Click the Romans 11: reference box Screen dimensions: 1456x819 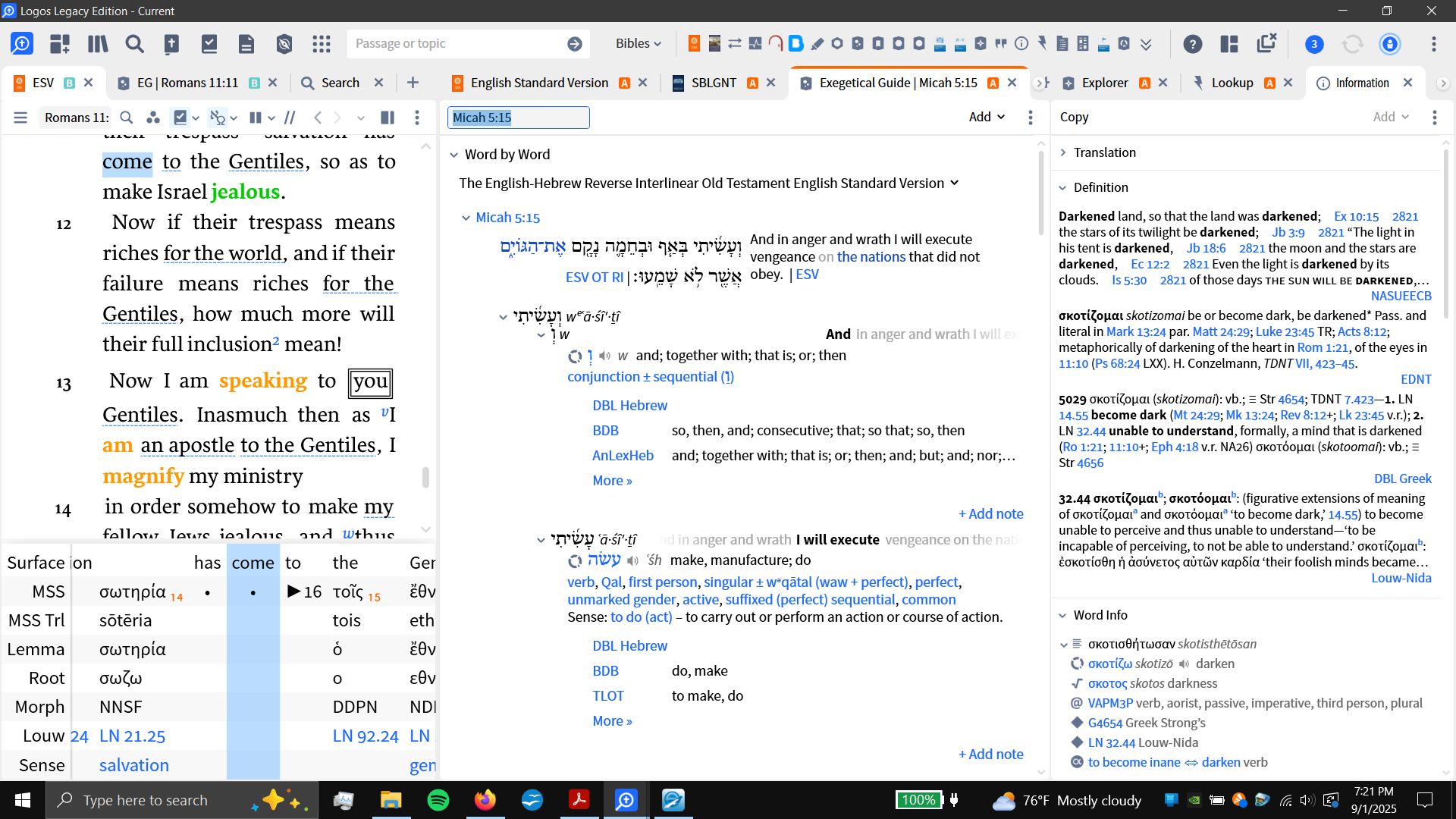(x=77, y=118)
